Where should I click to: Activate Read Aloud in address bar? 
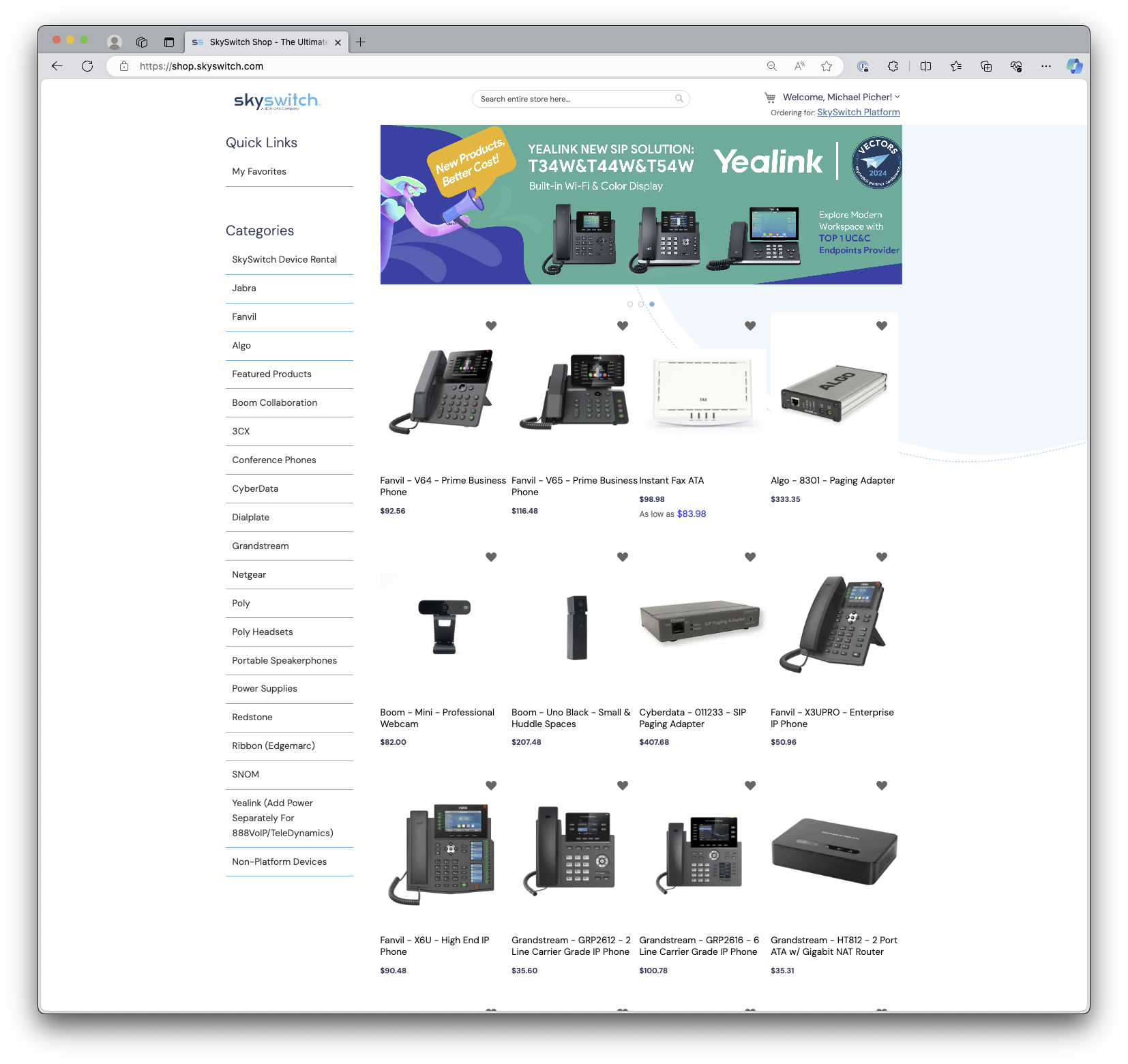point(799,66)
